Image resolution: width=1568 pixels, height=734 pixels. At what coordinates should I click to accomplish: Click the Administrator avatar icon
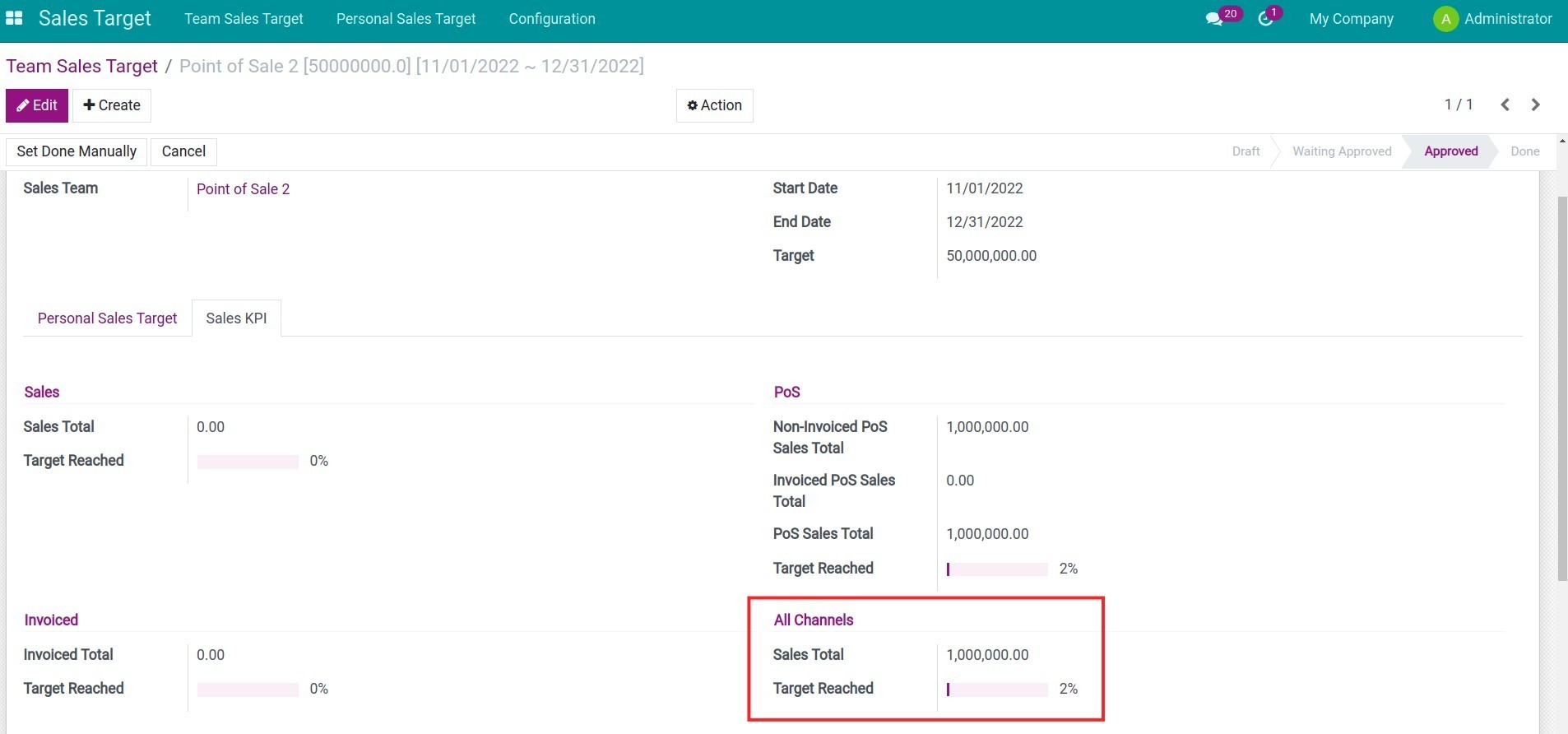pyautogui.click(x=1445, y=19)
